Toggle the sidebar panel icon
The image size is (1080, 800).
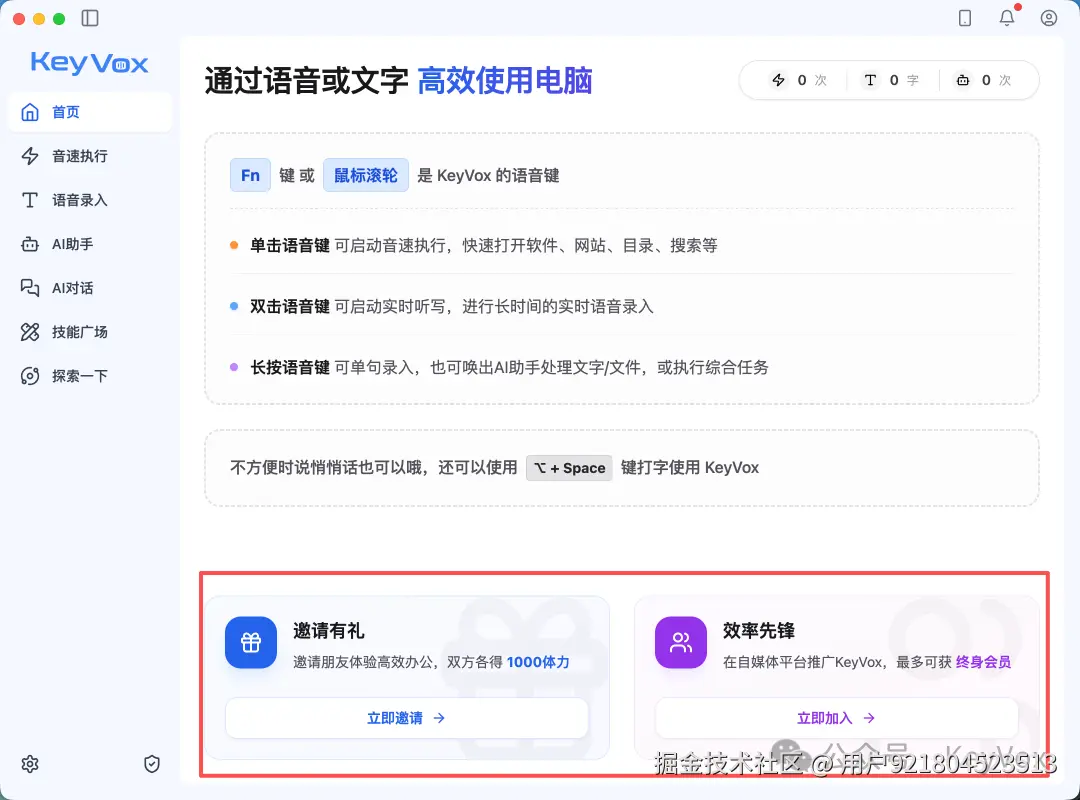click(x=90, y=19)
